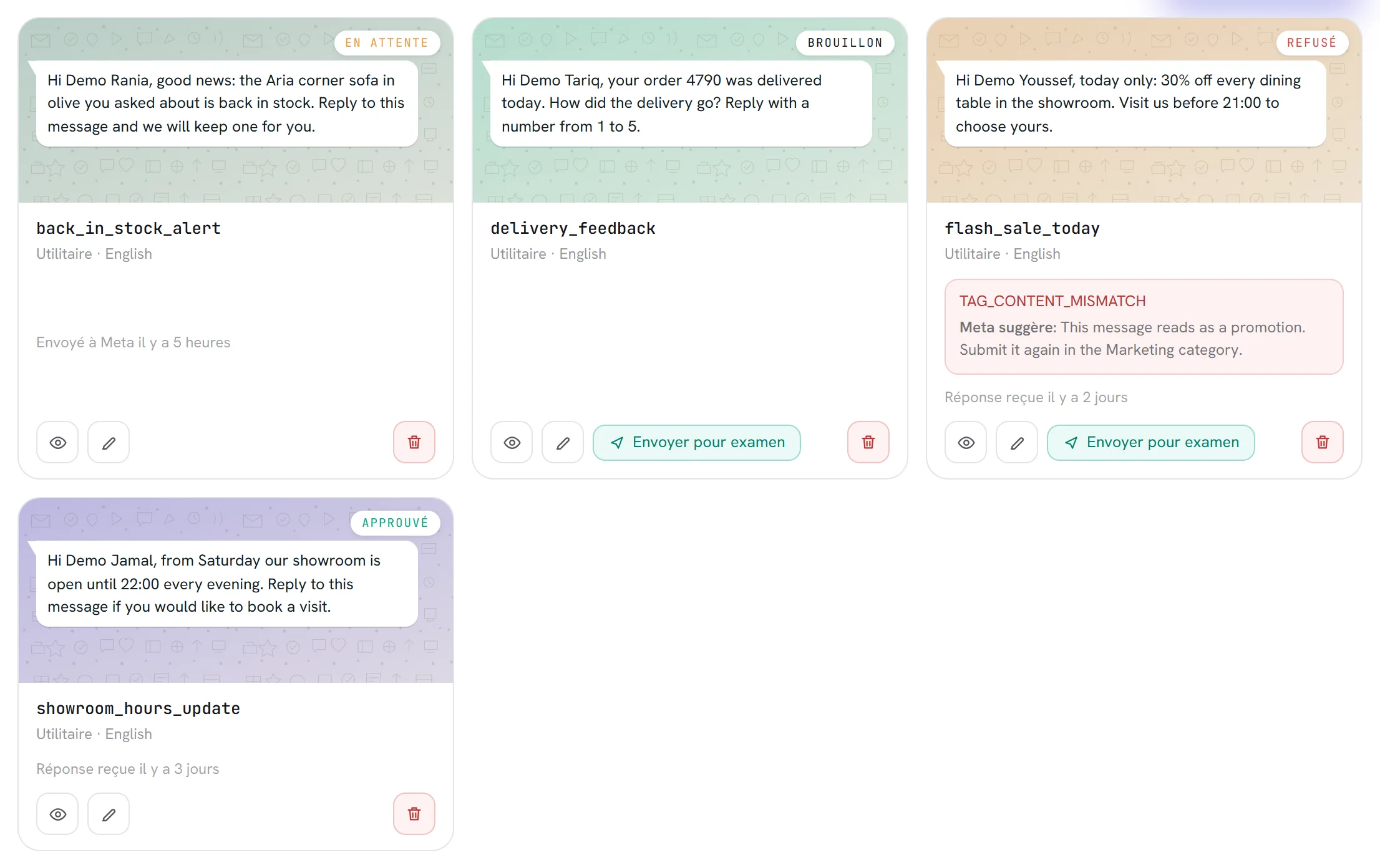
Task: Click 'Utilitaire · English' under flash_sale_today
Action: [x=1003, y=254]
